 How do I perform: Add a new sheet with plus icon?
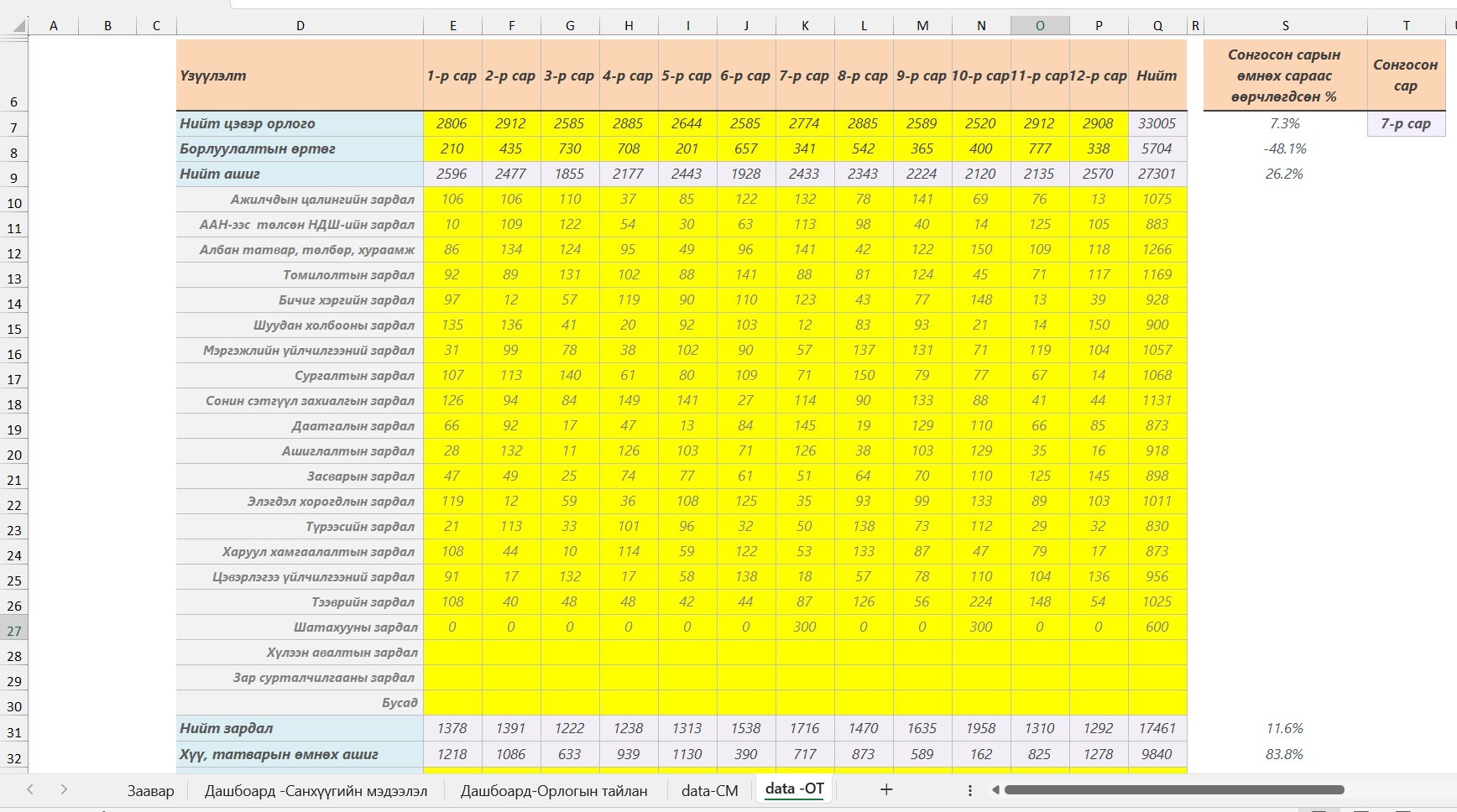tap(885, 789)
